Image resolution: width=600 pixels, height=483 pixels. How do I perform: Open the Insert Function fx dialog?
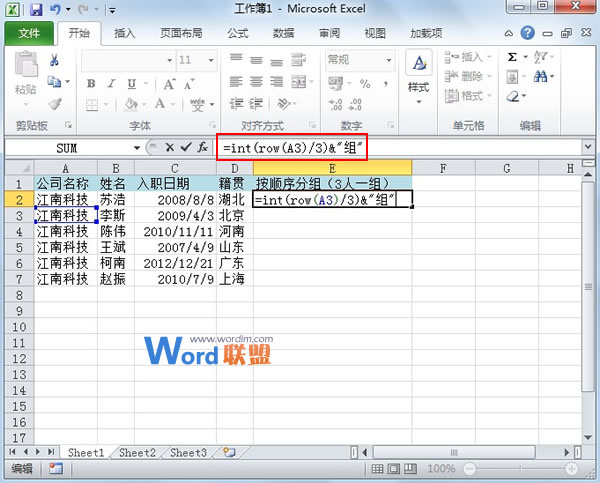click(x=201, y=147)
